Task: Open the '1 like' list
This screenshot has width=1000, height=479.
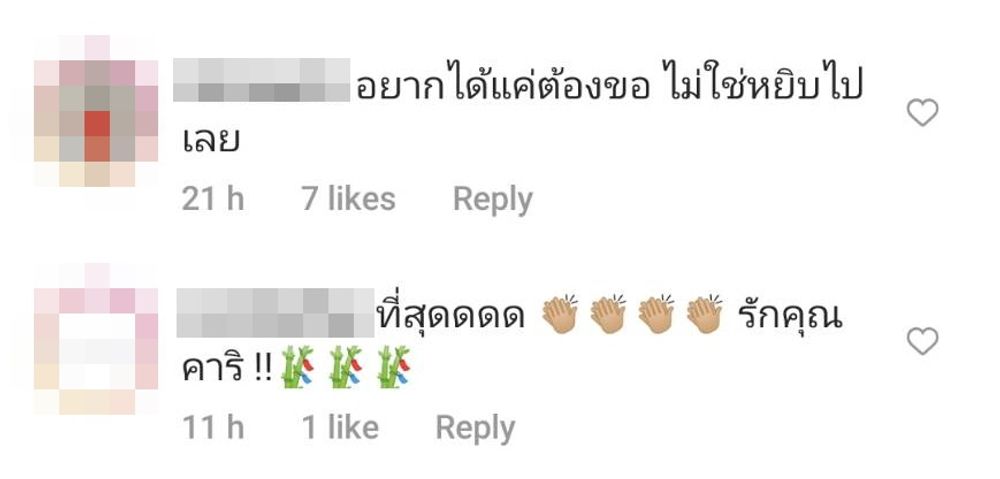Action: point(340,427)
